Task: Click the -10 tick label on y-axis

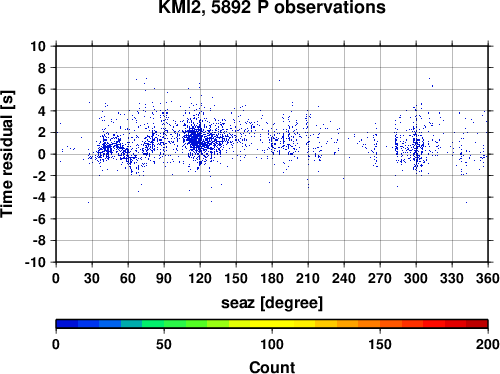Action: [36, 262]
